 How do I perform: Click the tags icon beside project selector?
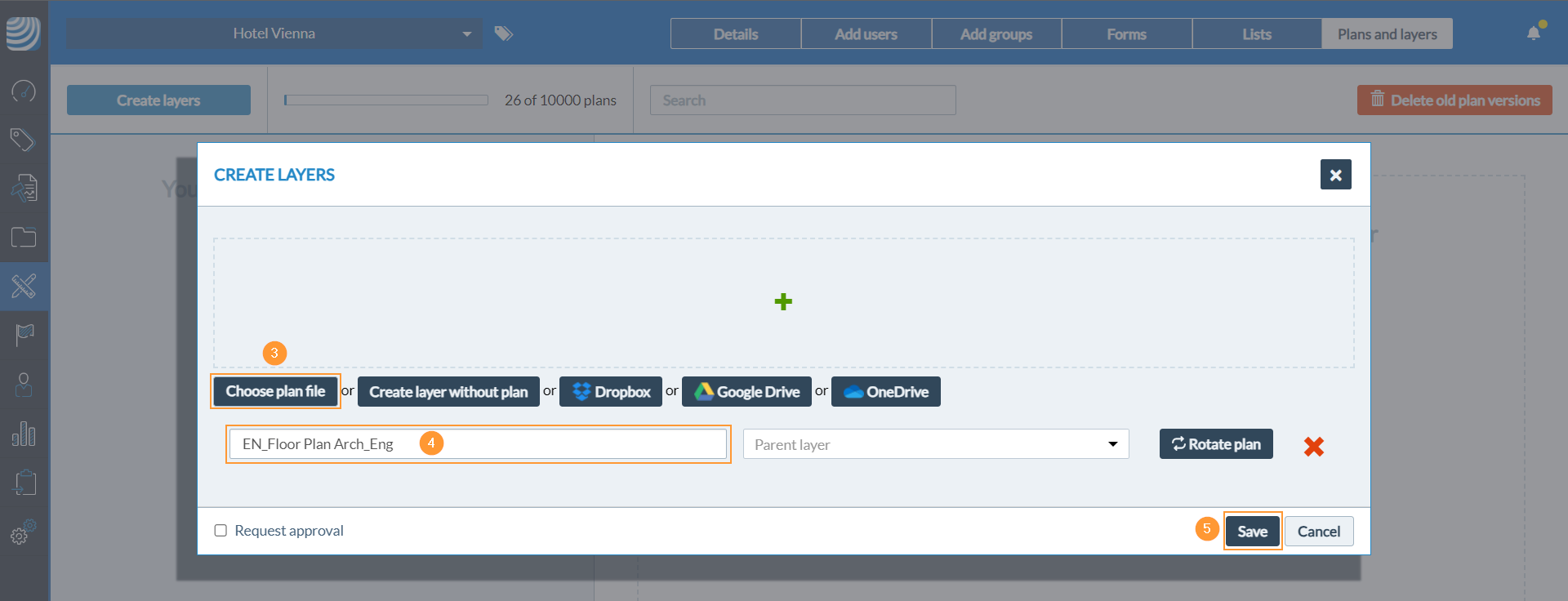click(x=504, y=33)
